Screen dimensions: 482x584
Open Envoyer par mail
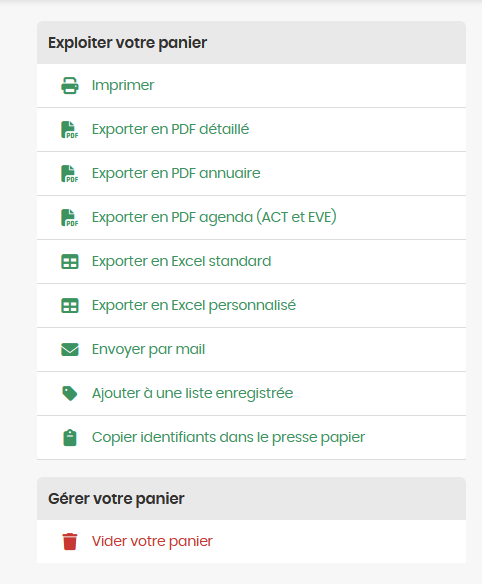pyautogui.click(x=148, y=349)
